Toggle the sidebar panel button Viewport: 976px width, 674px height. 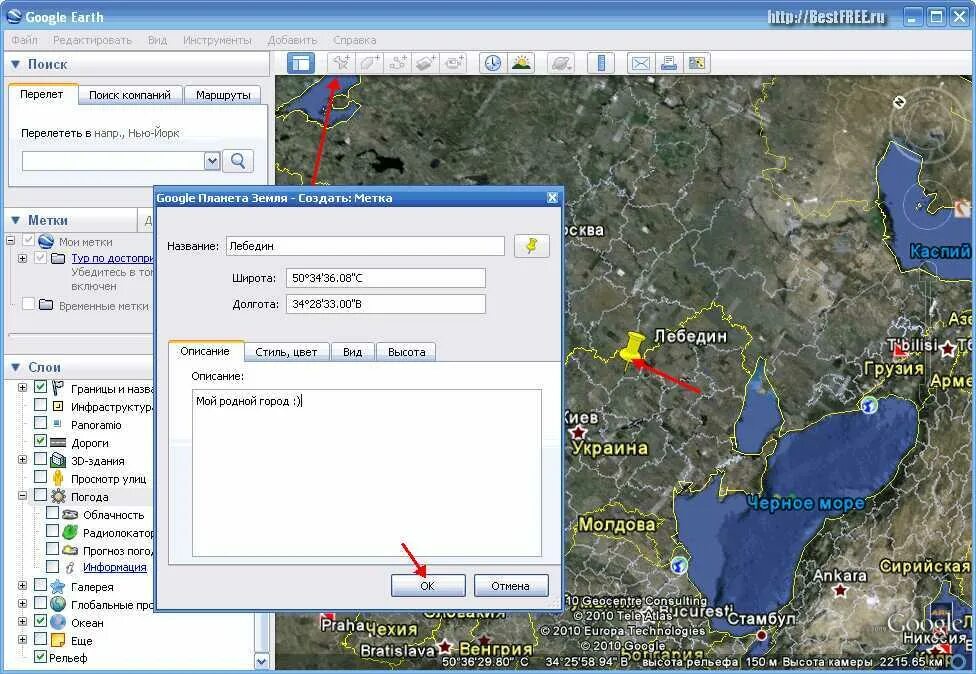[x=301, y=63]
